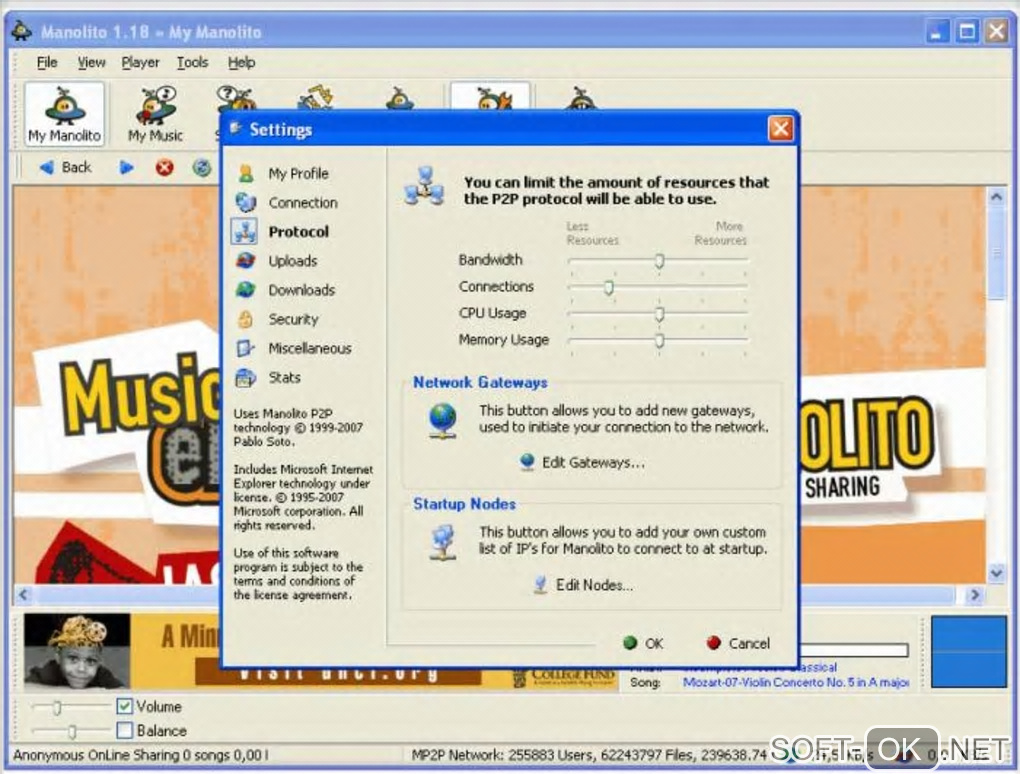
Task: Open Downloads settings page
Action: (302, 290)
